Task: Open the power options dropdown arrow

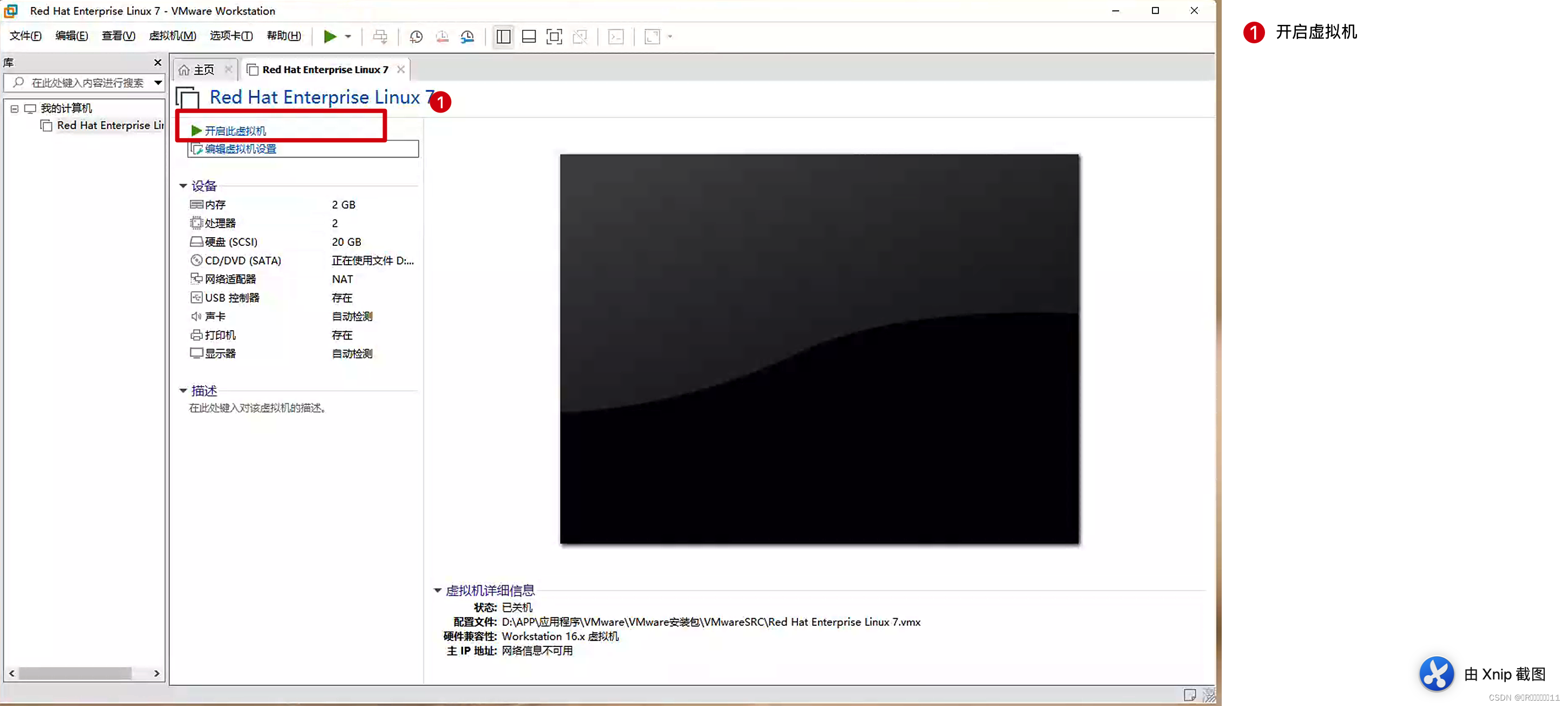Action: pos(348,37)
